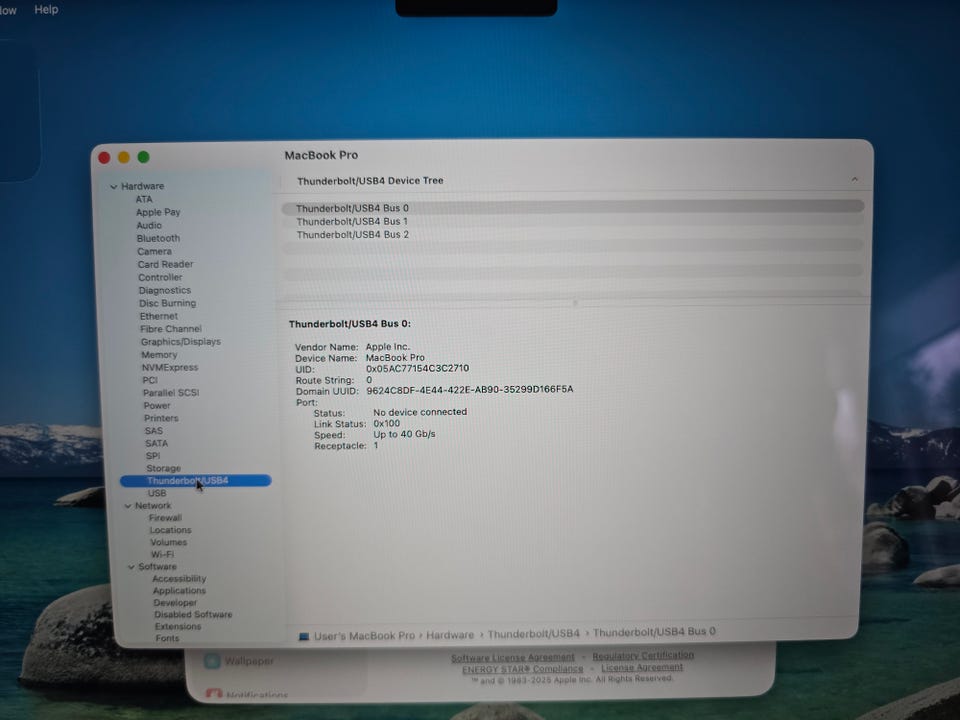
Task: Select Applications under Software
Action: (x=179, y=591)
